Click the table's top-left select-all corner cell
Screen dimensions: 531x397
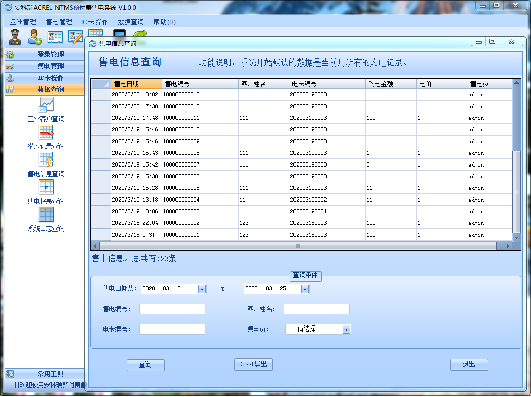[101, 84]
